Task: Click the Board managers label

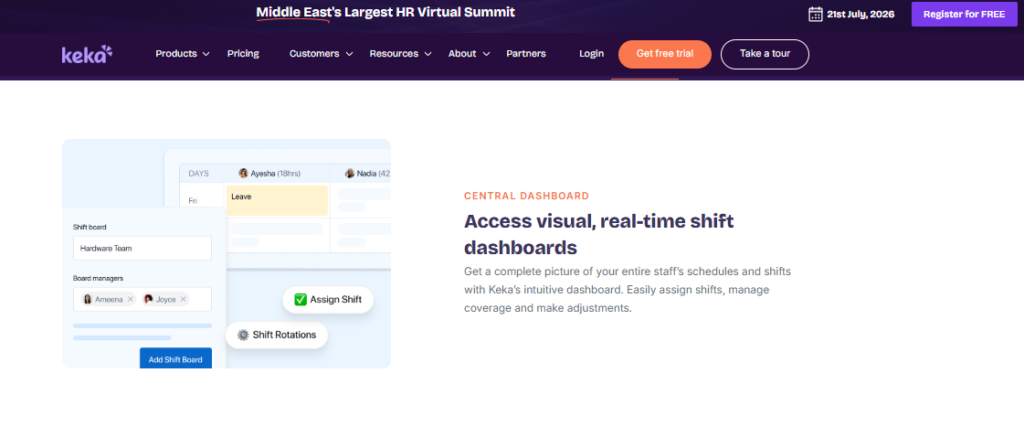Action: click(x=98, y=278)
